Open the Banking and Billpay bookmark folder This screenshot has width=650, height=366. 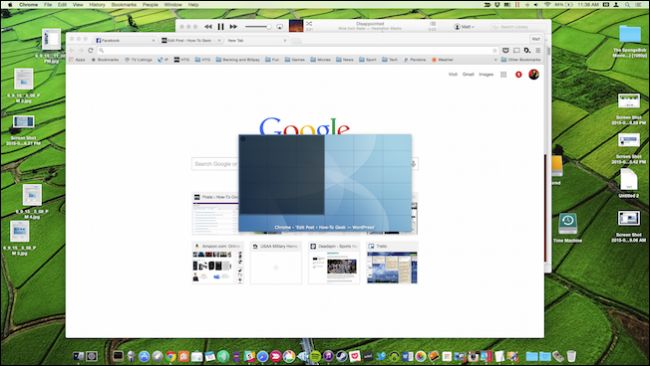pos(238,60)
